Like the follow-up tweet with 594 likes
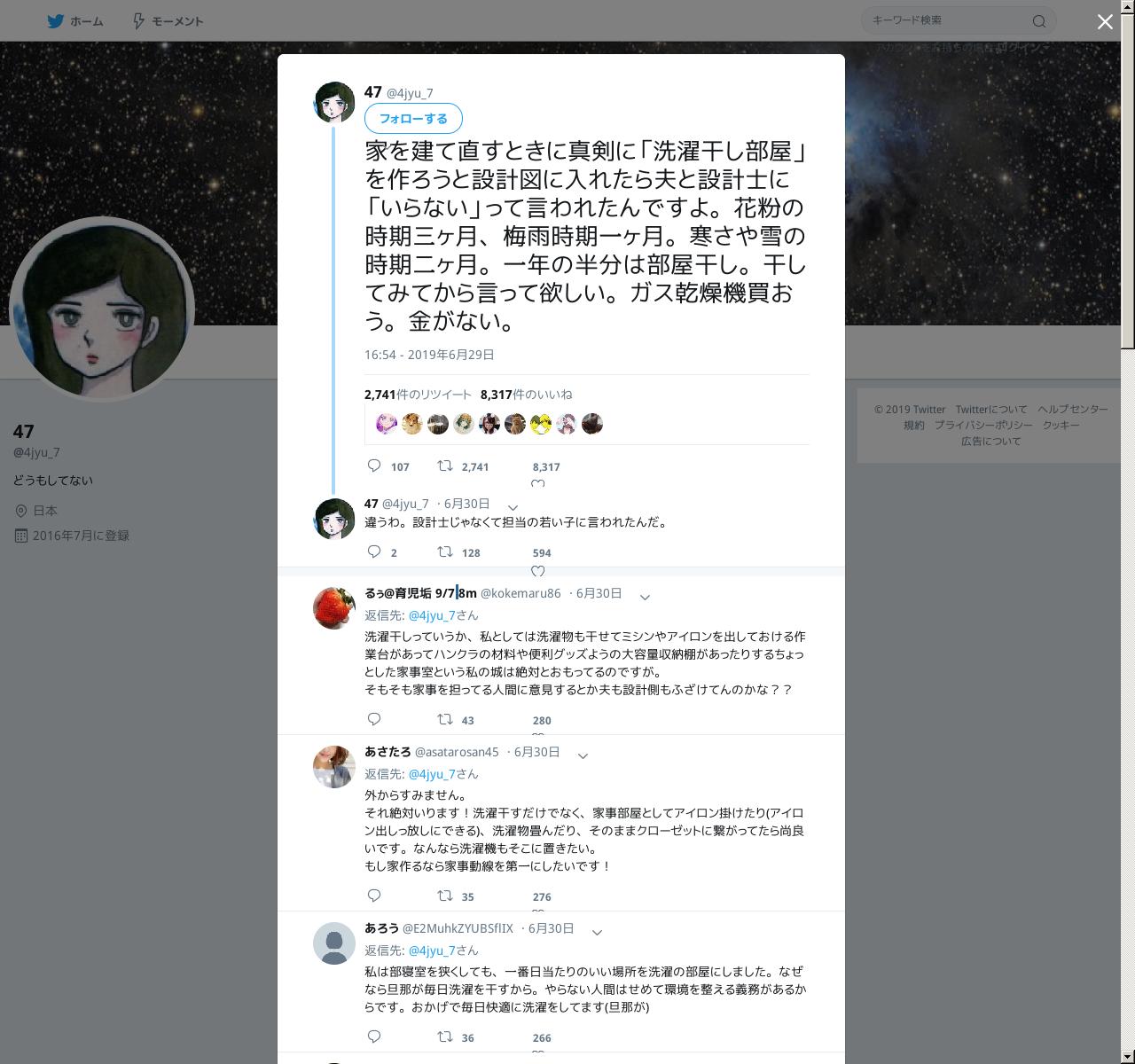This screenshot has width=1135, height=1064. coord(537,571)
